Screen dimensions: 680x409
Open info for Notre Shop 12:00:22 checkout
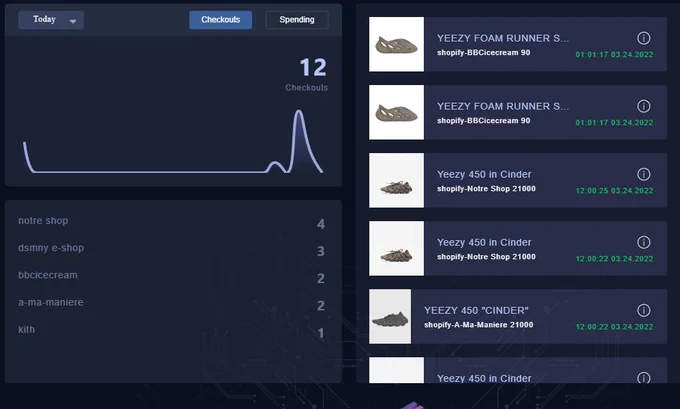(x=644, y=242)
